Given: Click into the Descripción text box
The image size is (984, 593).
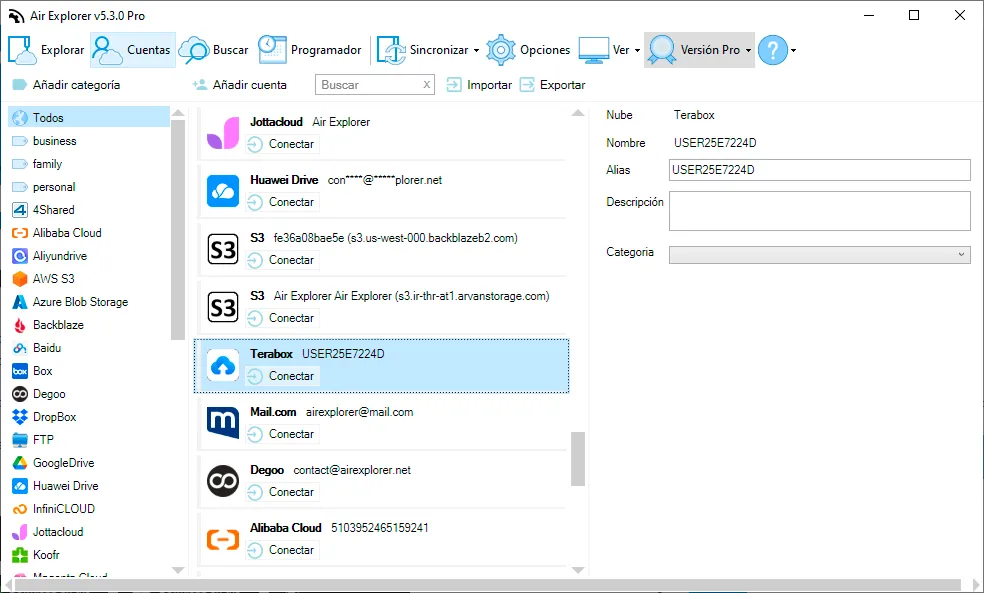Looking at the screenshot, I should [820, 211].
